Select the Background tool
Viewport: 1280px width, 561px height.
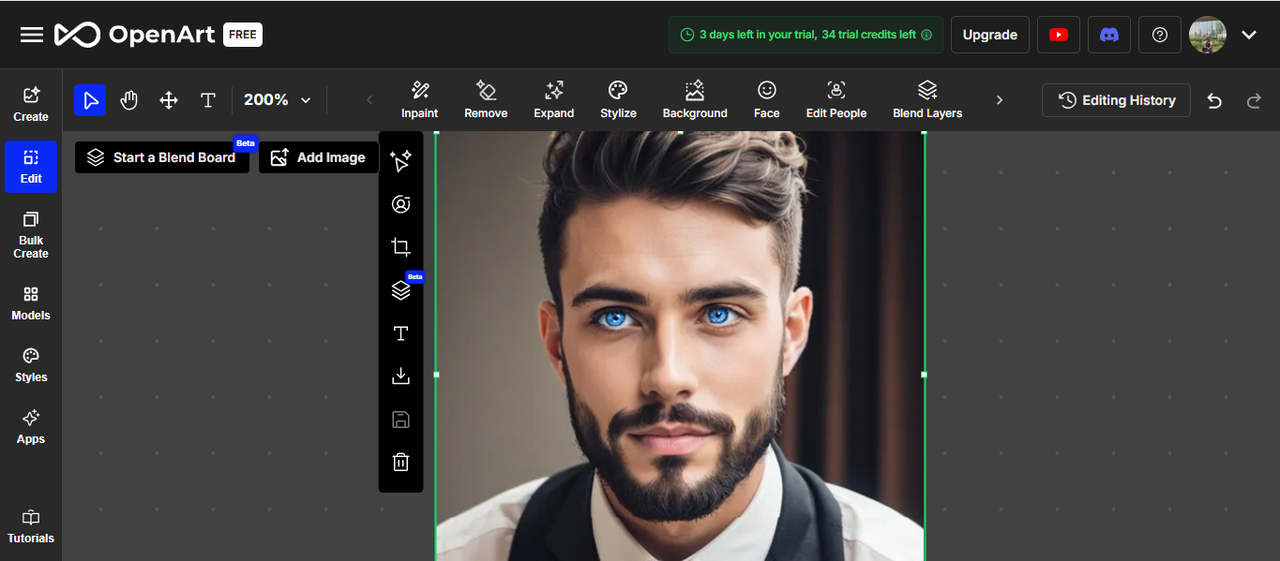pos(695,100)
